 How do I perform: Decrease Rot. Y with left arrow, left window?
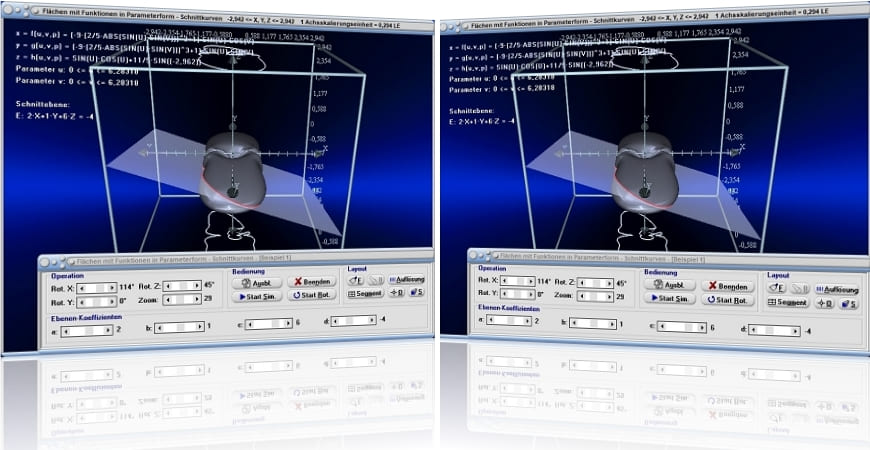(x=82, y=302)
